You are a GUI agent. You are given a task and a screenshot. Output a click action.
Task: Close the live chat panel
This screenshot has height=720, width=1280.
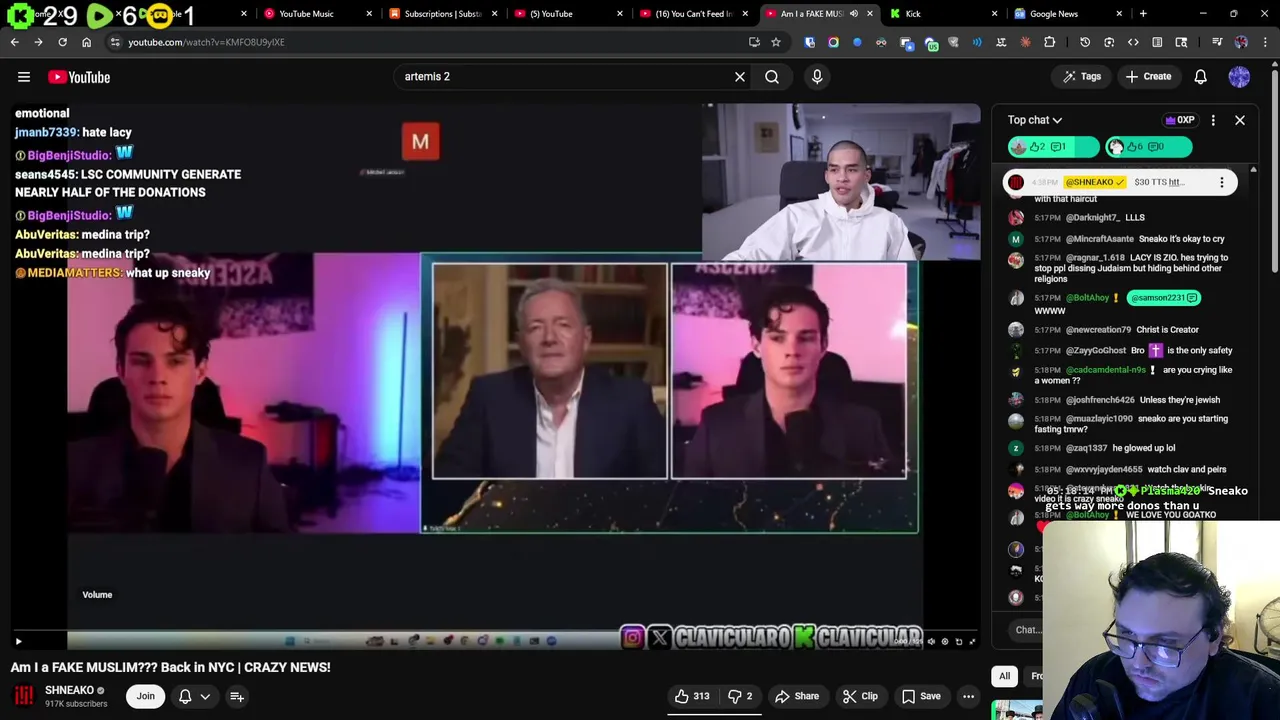1240,120
